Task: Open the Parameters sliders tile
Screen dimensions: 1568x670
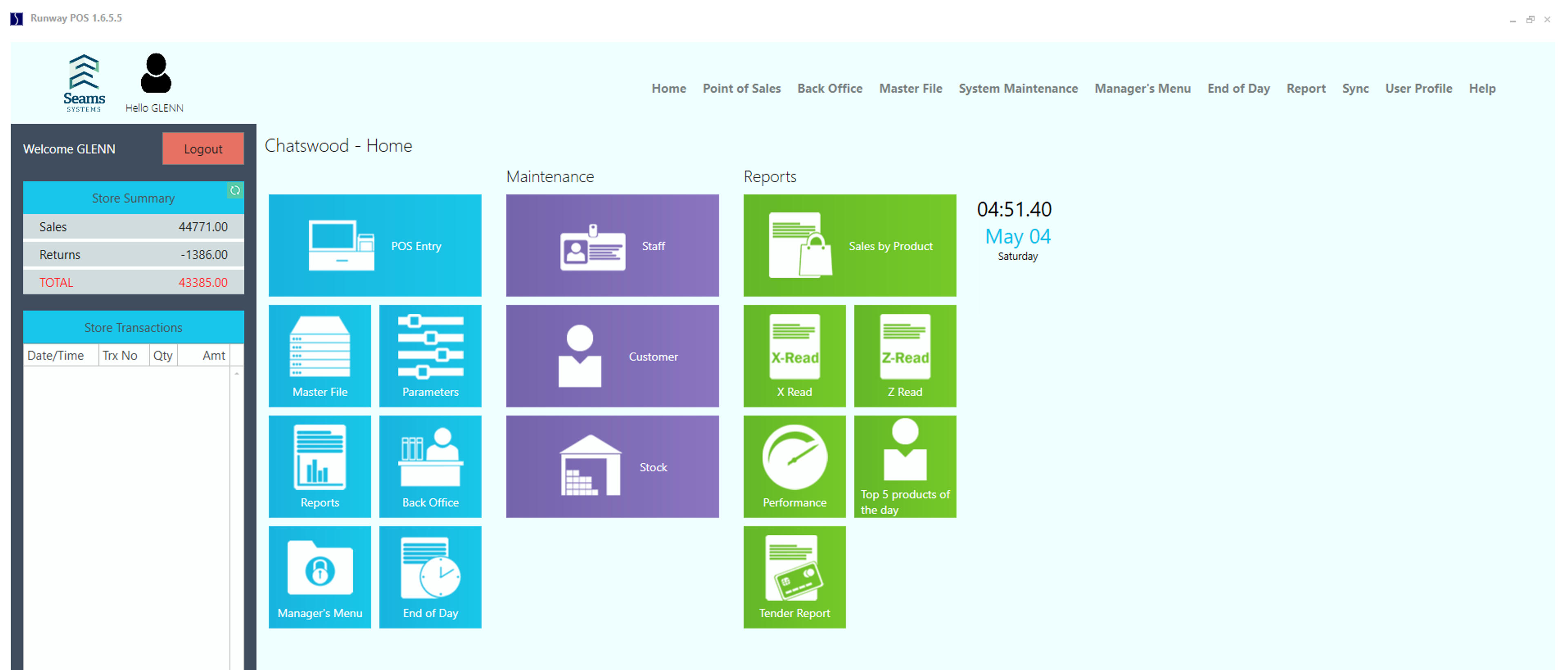Action: click(x=430, y=356)
